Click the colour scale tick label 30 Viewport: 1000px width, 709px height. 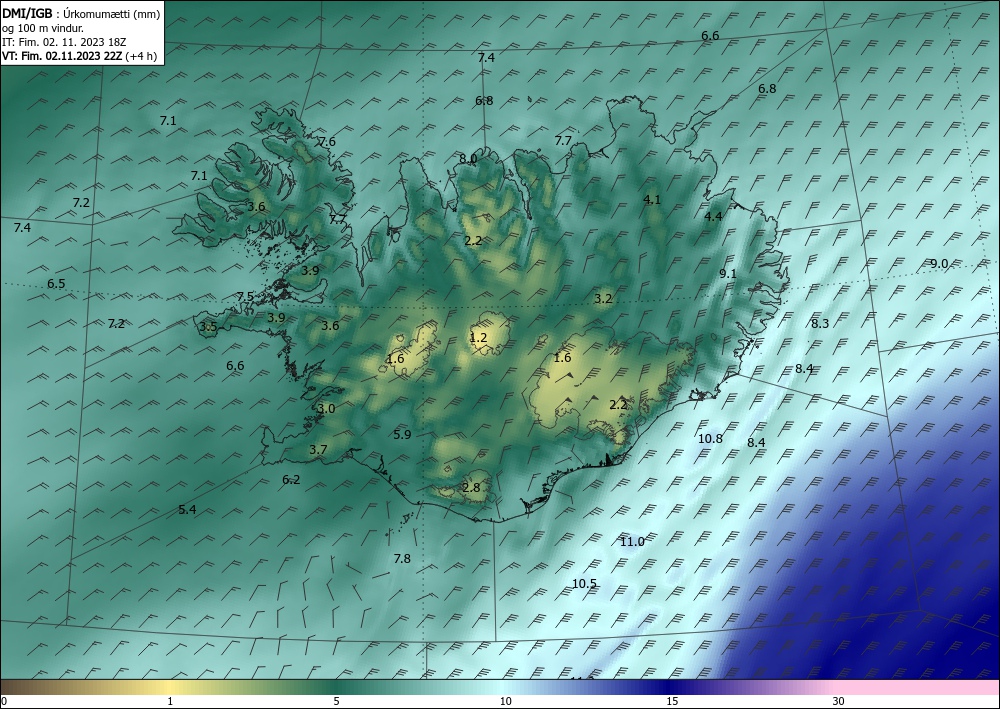[x=838, y=702]
